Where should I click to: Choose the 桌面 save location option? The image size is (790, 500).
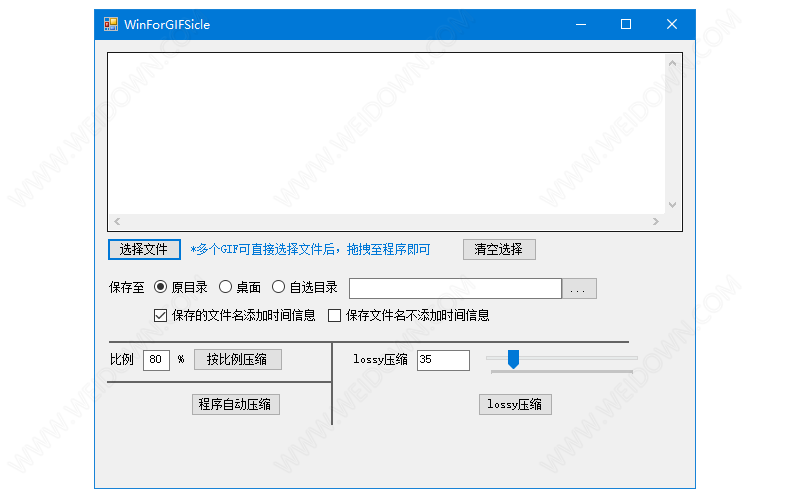[x=225, y=287]
